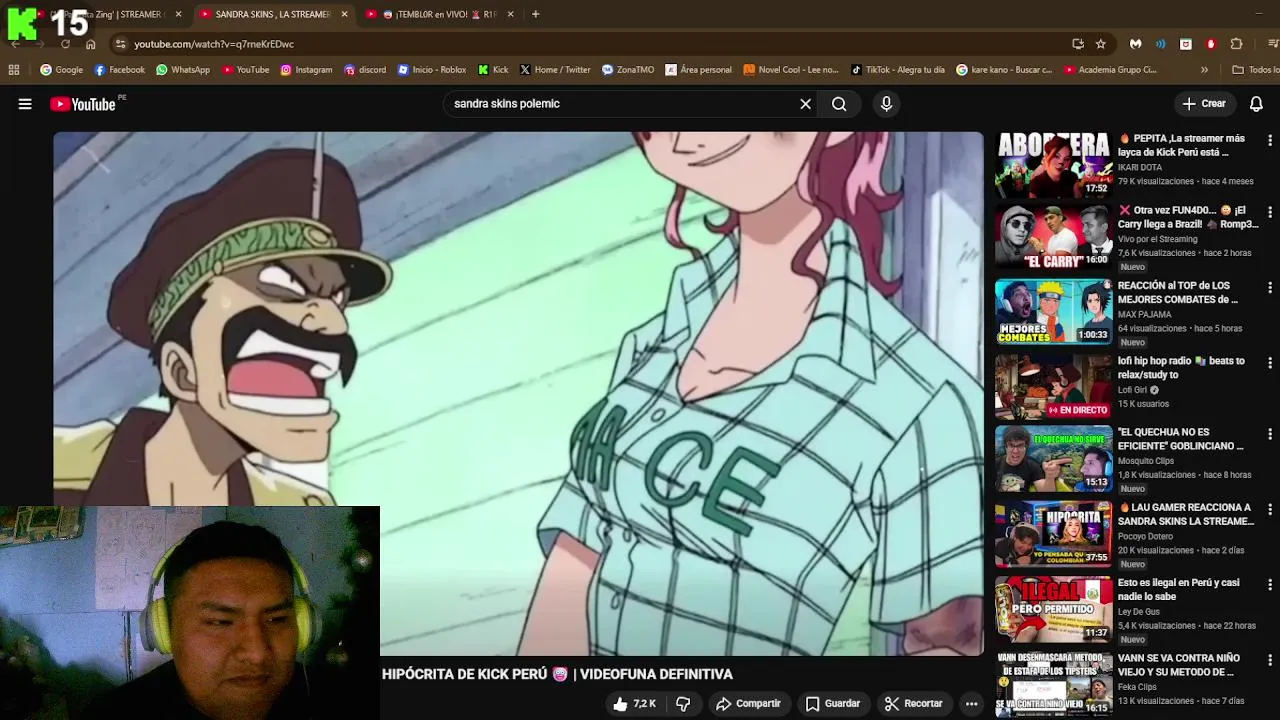Like the video with thumbs up
Image resolution: width=1280 pixels, height=720 pixels.
coord(634,704)
